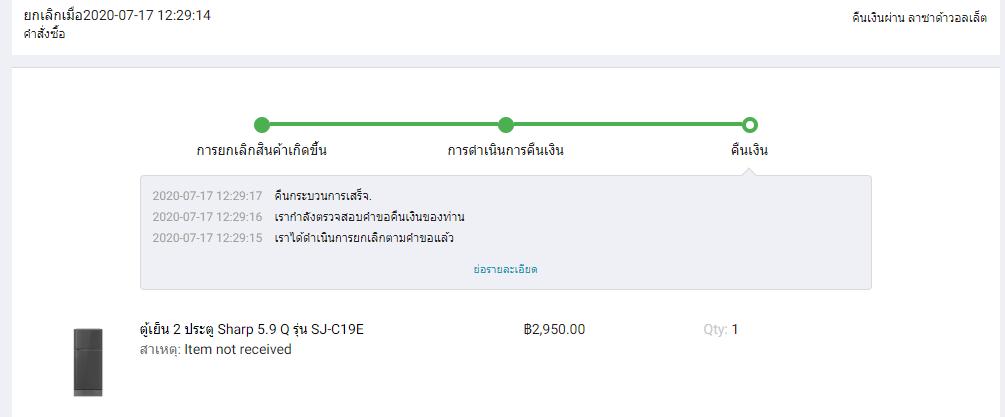
Task: Click the การยกเลิกสินค้าเกิดขึ้น step label
Action: tap(262, 151)
